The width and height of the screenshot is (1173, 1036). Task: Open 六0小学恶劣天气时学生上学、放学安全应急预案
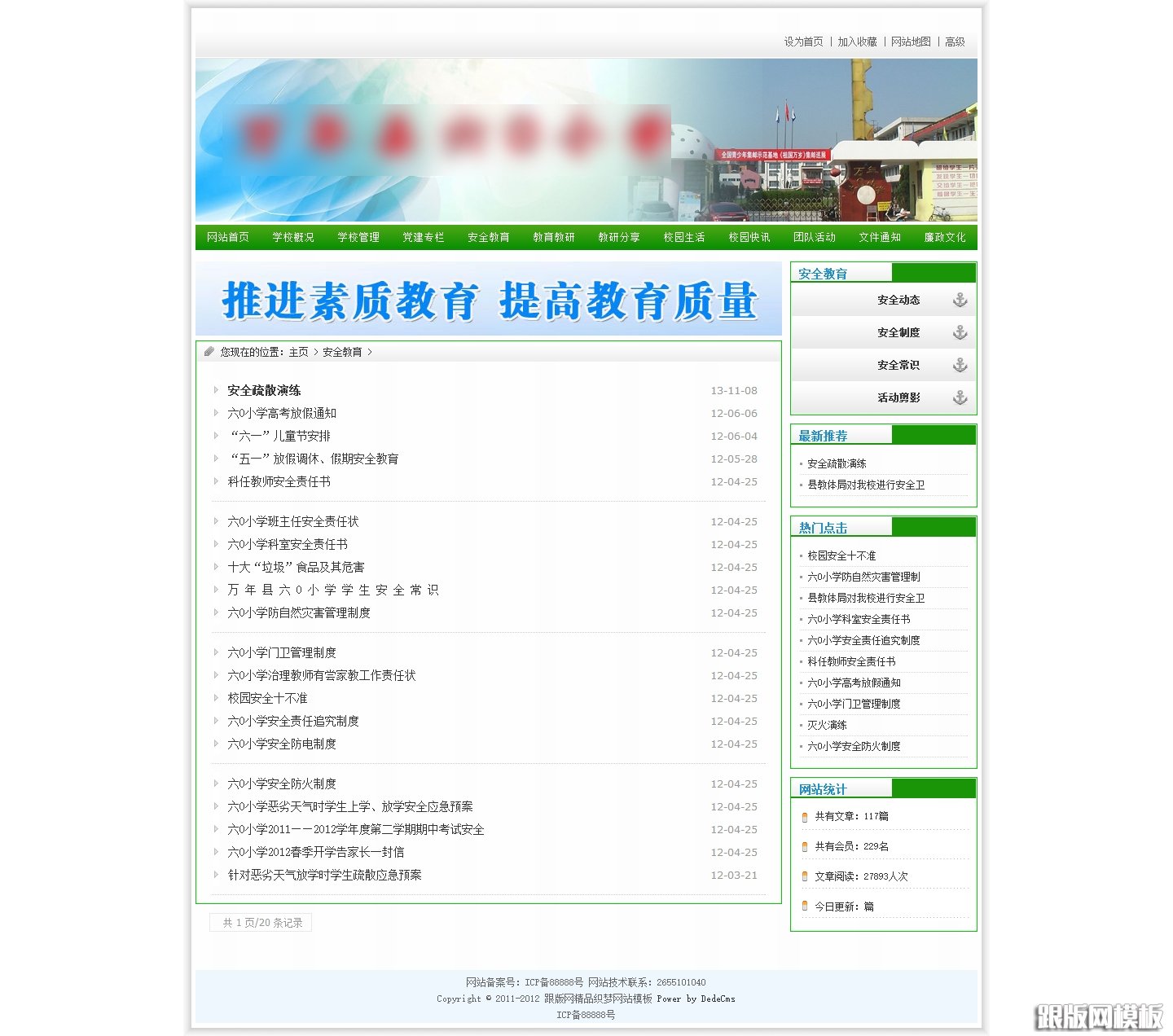pyautogui.click(x=350, y=806)
